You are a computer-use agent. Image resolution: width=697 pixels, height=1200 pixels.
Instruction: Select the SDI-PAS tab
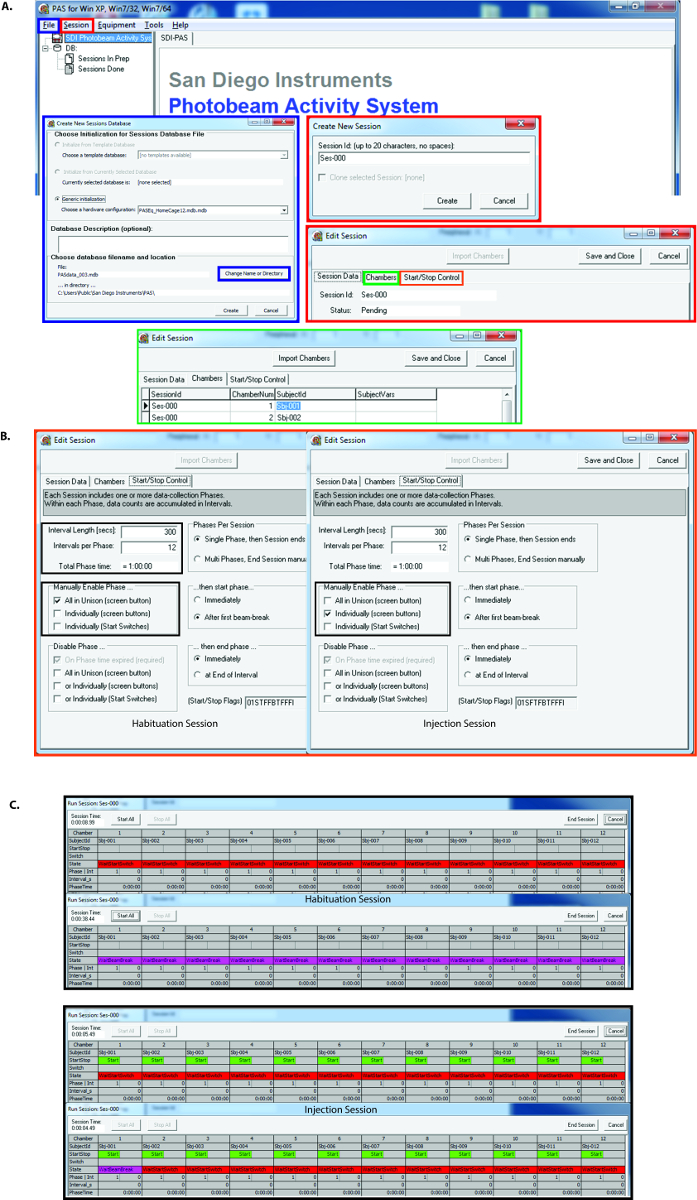pos(176,37)
